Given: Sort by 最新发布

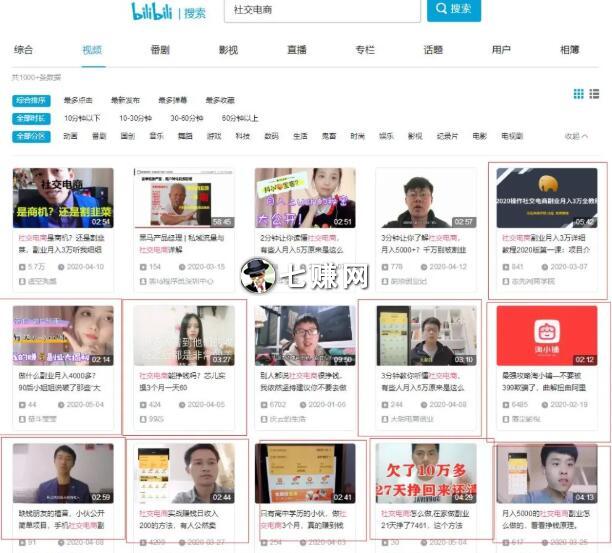Looking at the screenshot, I should pos(125,101).
